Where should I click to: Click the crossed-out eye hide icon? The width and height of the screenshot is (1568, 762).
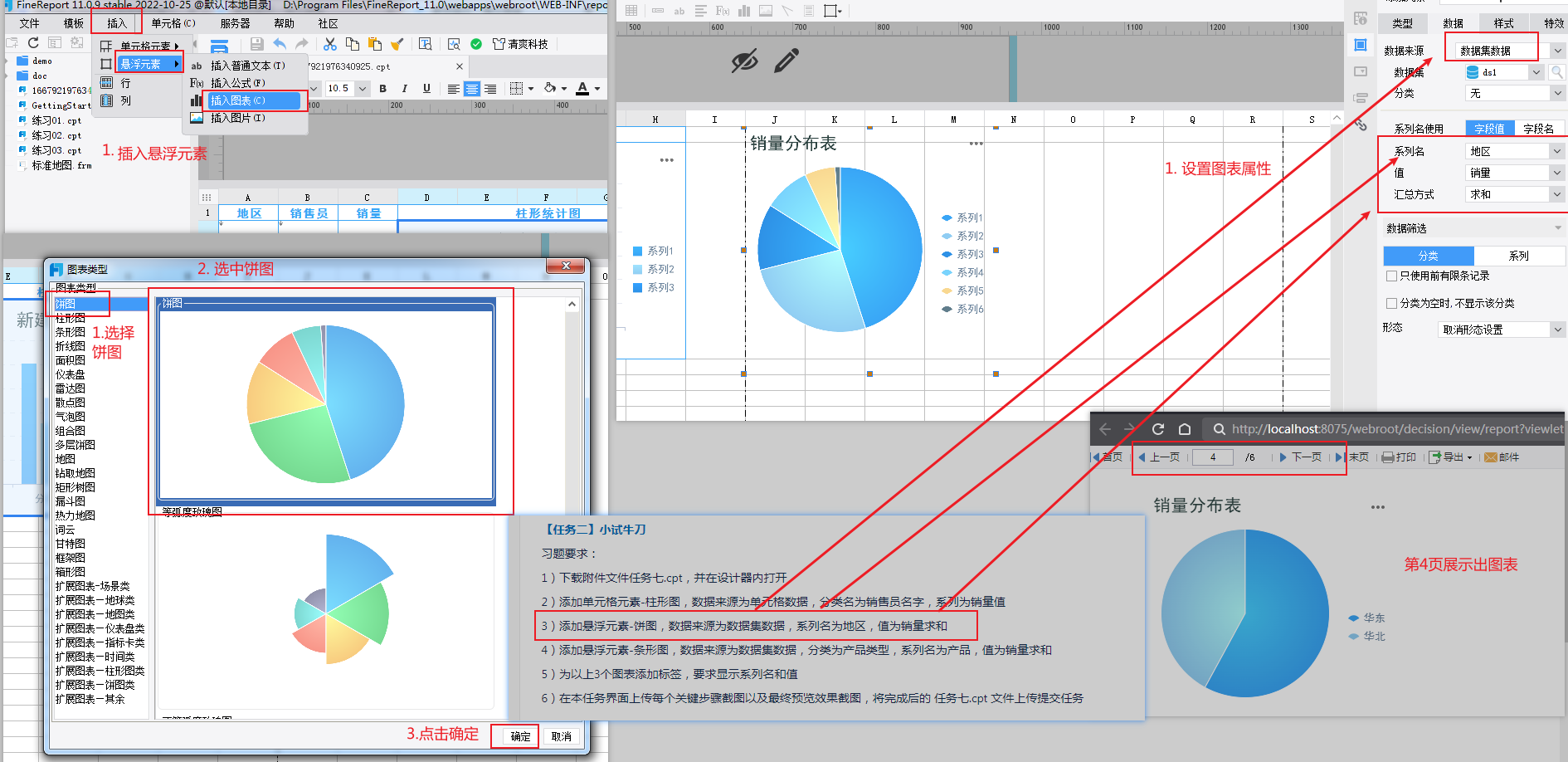coord(744,61)
